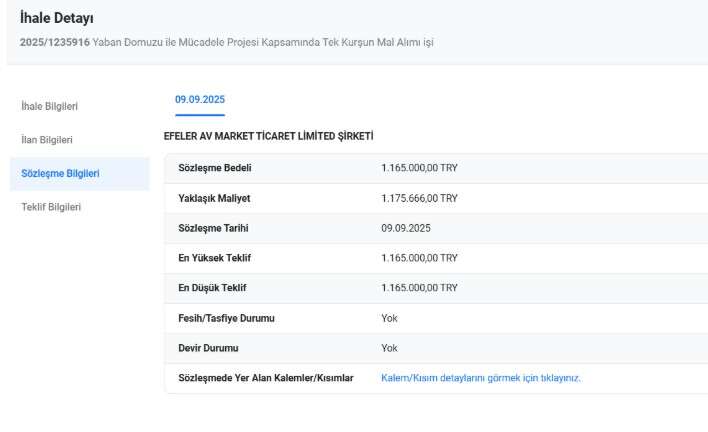
Task: Click the Sözleşmede Yer Alan Kalemler/Kısımlar label
Action: click(x=259, y=378)
